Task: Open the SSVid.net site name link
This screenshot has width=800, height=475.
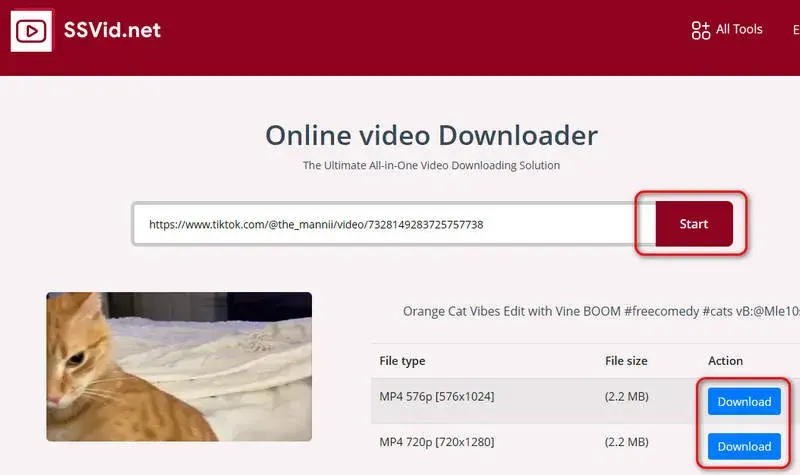Action: [x=112, y=30]
